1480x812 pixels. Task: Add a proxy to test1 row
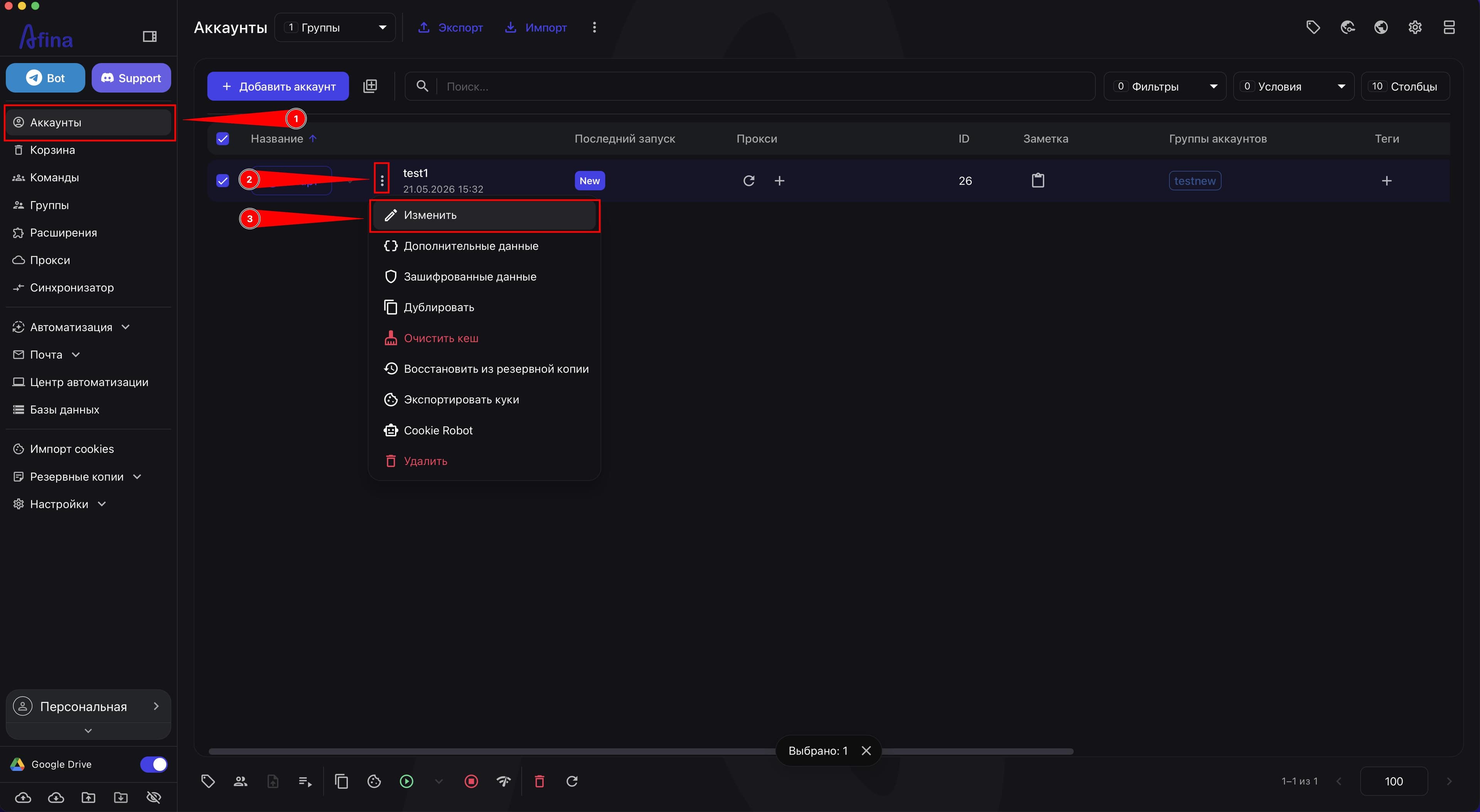click(780, 181)
